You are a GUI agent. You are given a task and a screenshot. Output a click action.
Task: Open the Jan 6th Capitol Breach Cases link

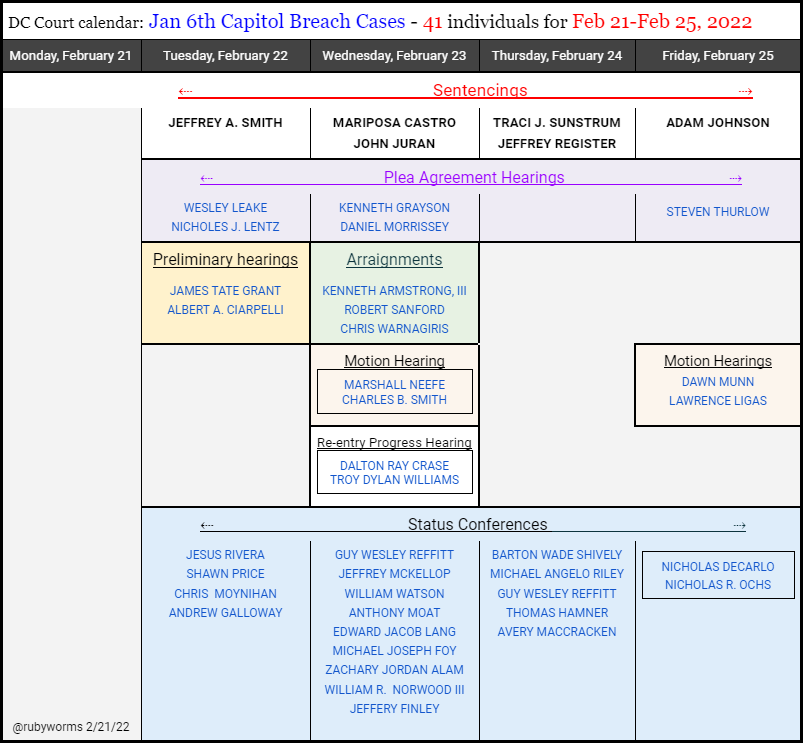pyautogui.click(x=274, y=21)
